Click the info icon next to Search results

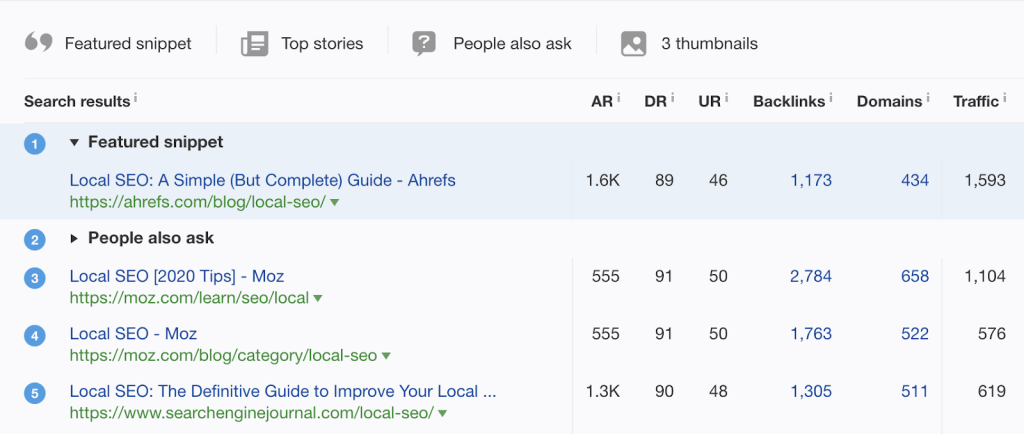coord(135,98)
